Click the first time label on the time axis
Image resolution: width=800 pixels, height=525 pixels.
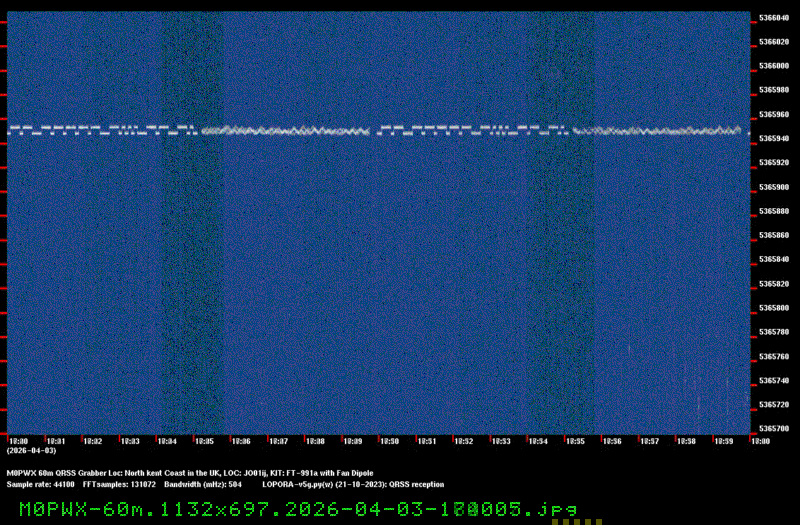(18, 440)
